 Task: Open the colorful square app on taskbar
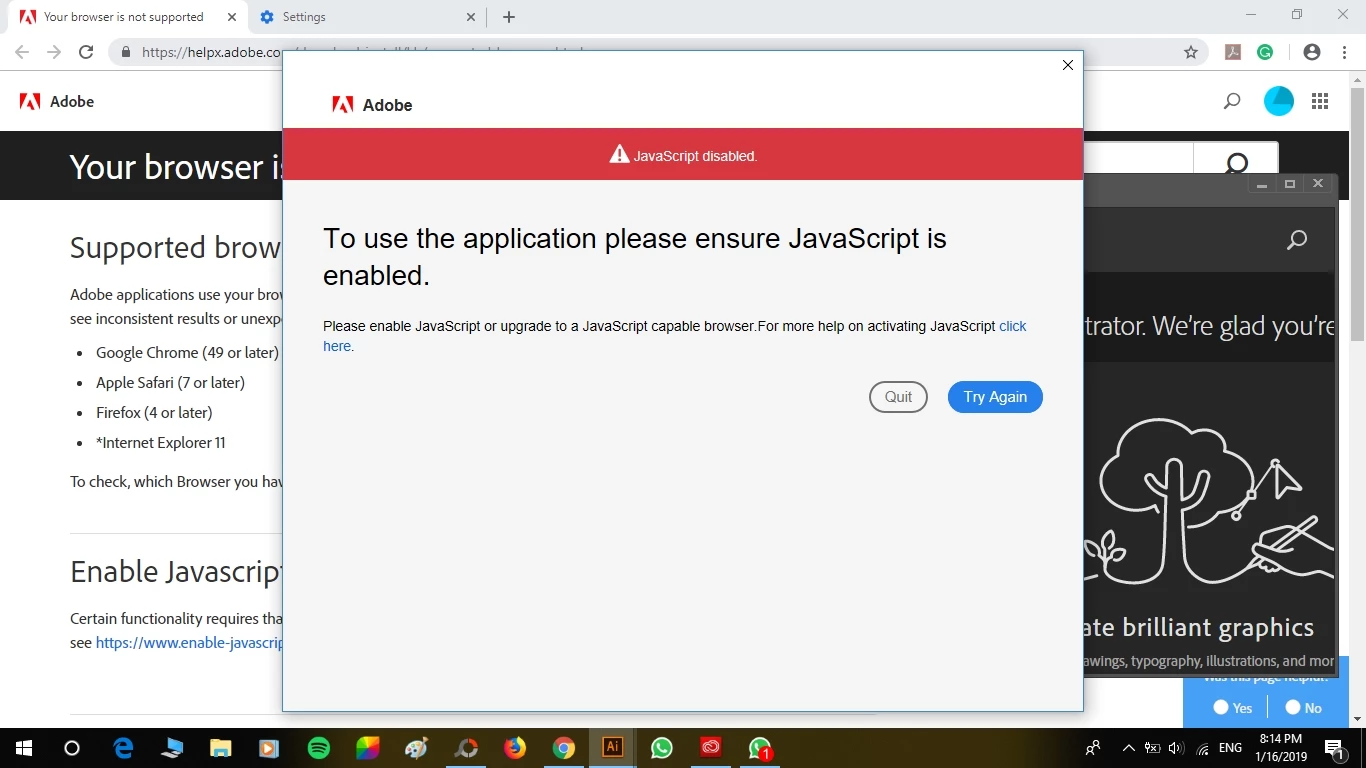pyautogui.click(x=368, y=748)
